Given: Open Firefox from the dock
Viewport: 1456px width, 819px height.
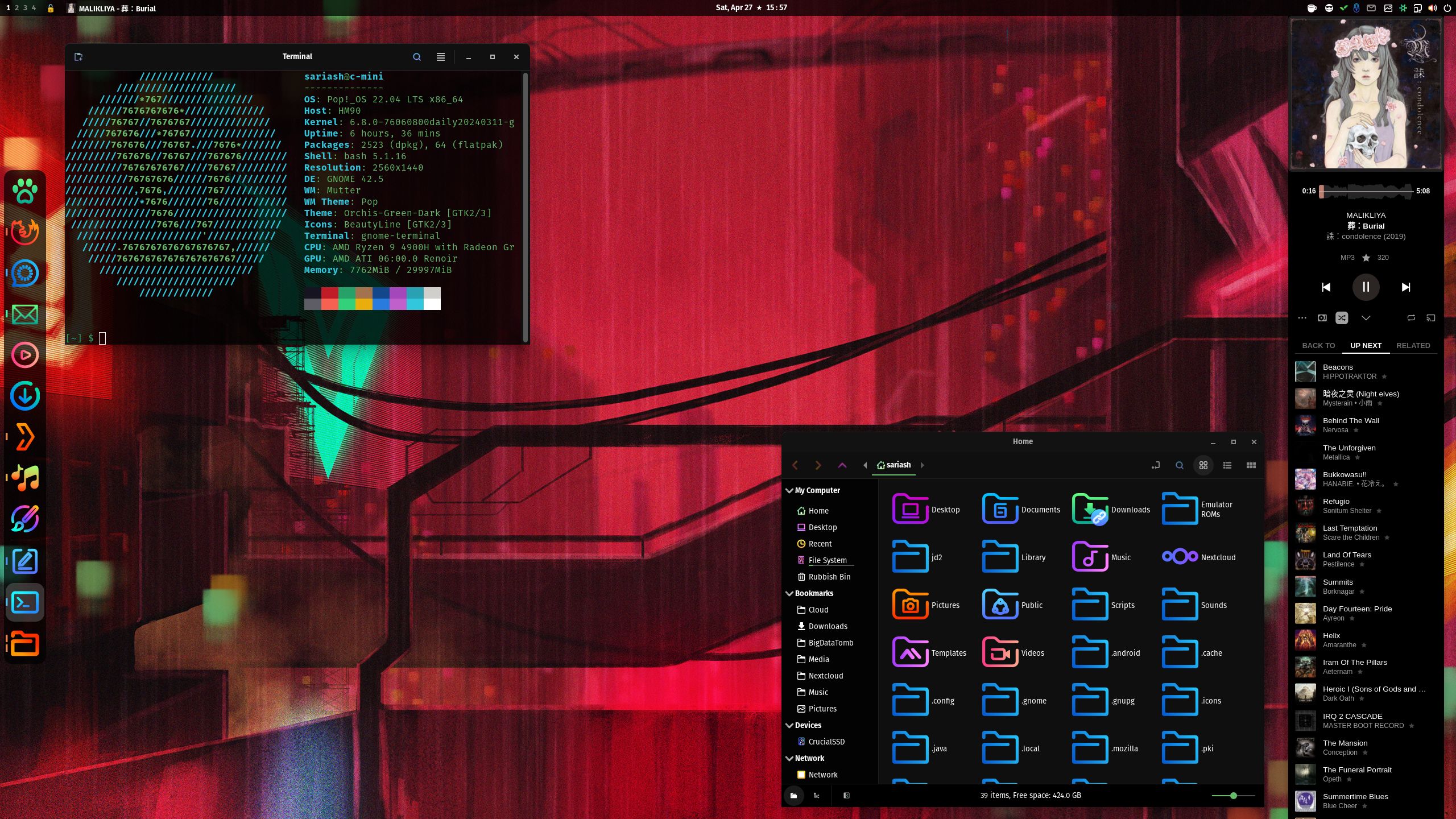Looking at the screenshot, I should coord(24,232).
